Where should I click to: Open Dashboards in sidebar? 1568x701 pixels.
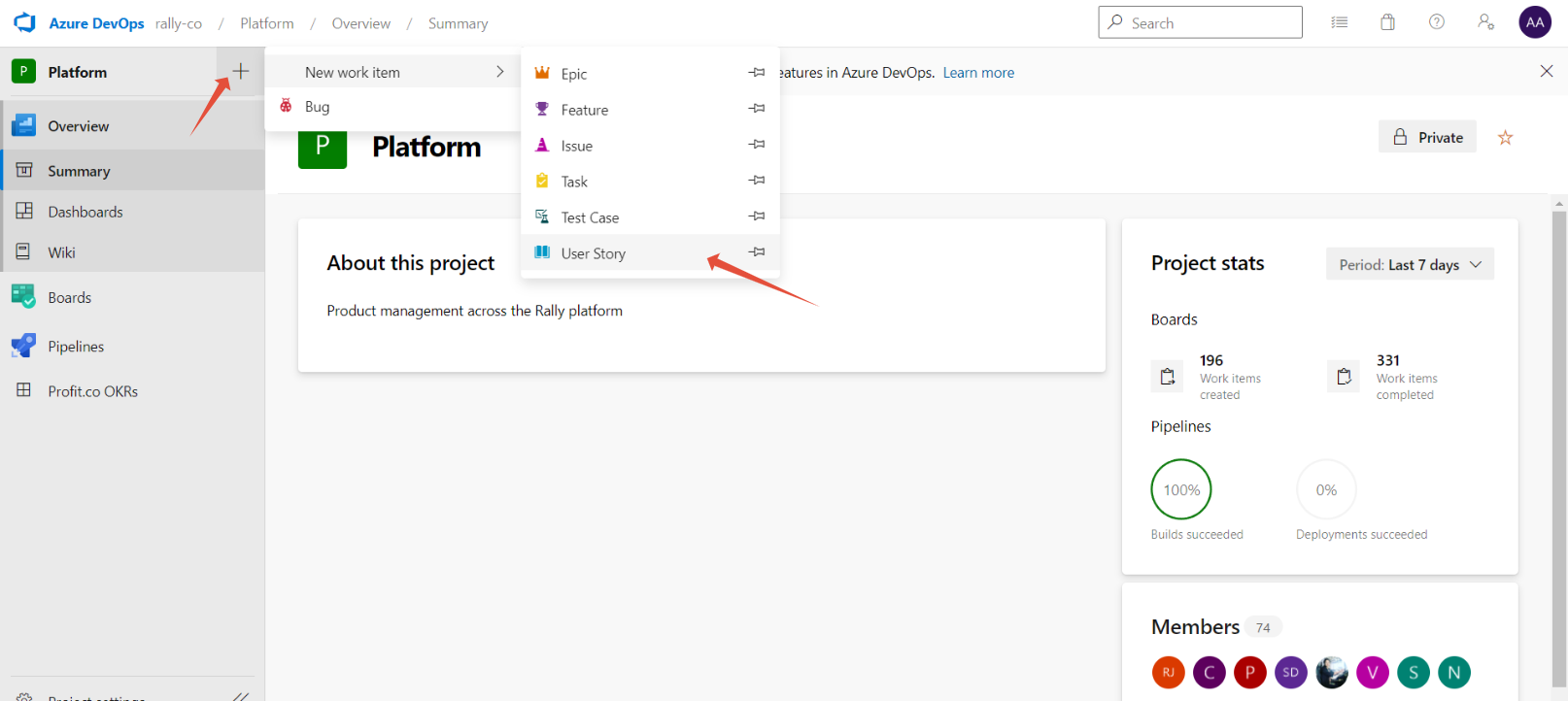pos(132,211)
